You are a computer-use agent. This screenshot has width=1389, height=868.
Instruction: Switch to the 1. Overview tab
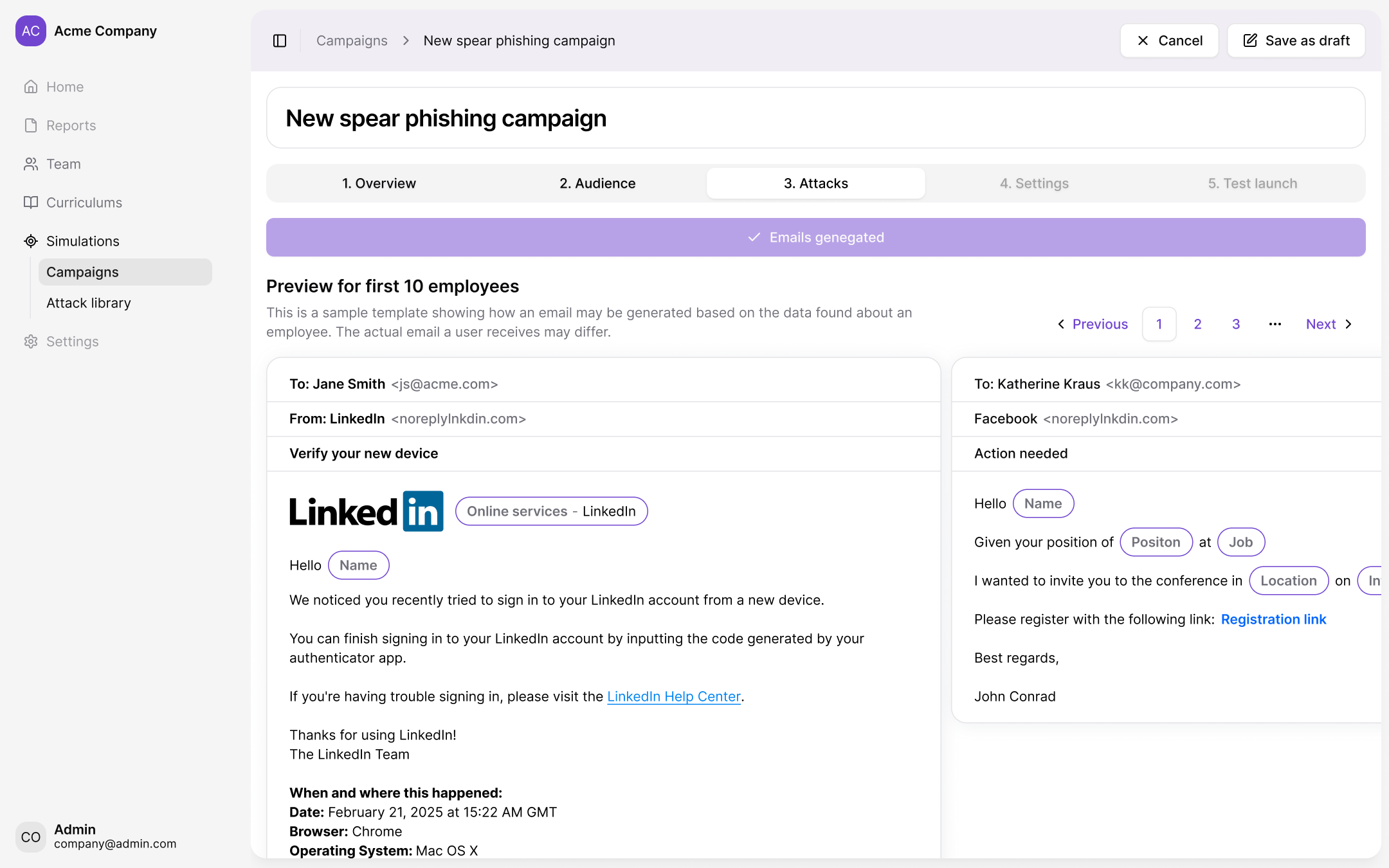tap(379, 183)
